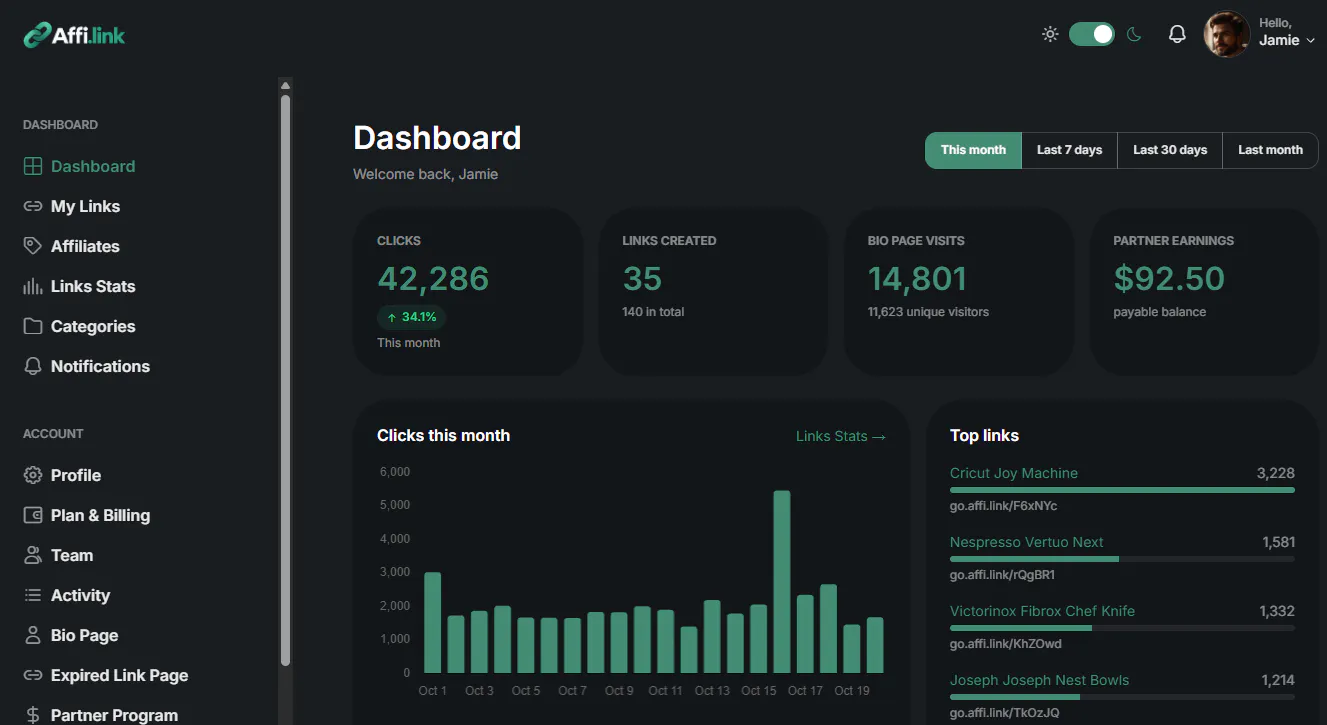The image size is (1327, 725).
Task: Switch to Last 7 days range
Action: [x=1069, y=150]
